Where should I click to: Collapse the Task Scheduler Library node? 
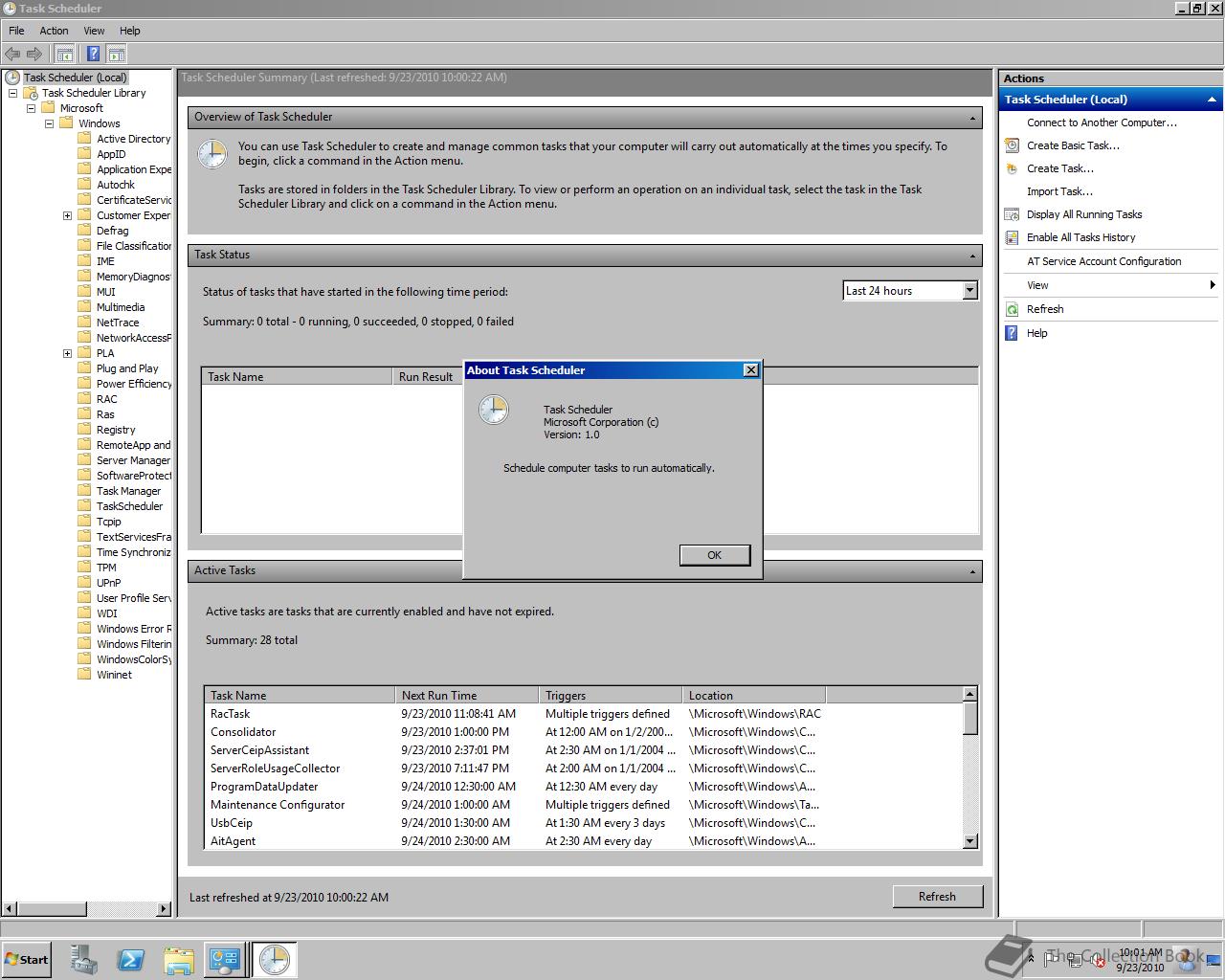(x=12, y=93)
